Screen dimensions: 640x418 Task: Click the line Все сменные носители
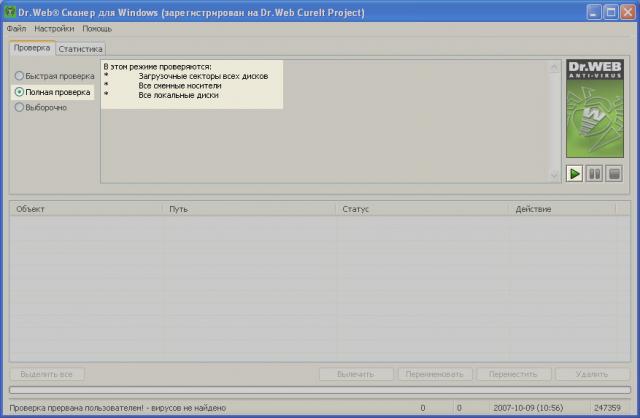click(x=180, y=86)
